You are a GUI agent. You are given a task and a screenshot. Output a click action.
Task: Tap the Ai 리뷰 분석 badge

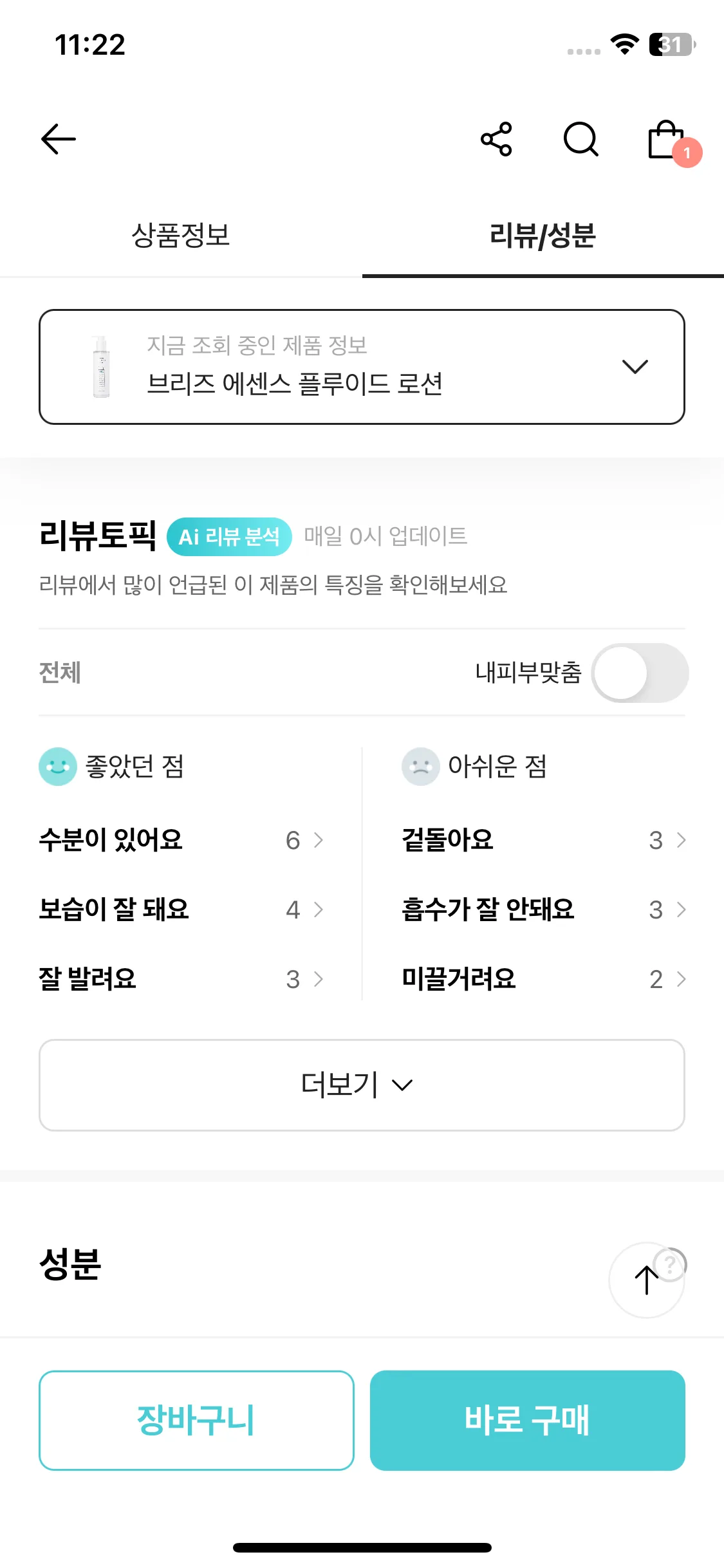point(229,537)
